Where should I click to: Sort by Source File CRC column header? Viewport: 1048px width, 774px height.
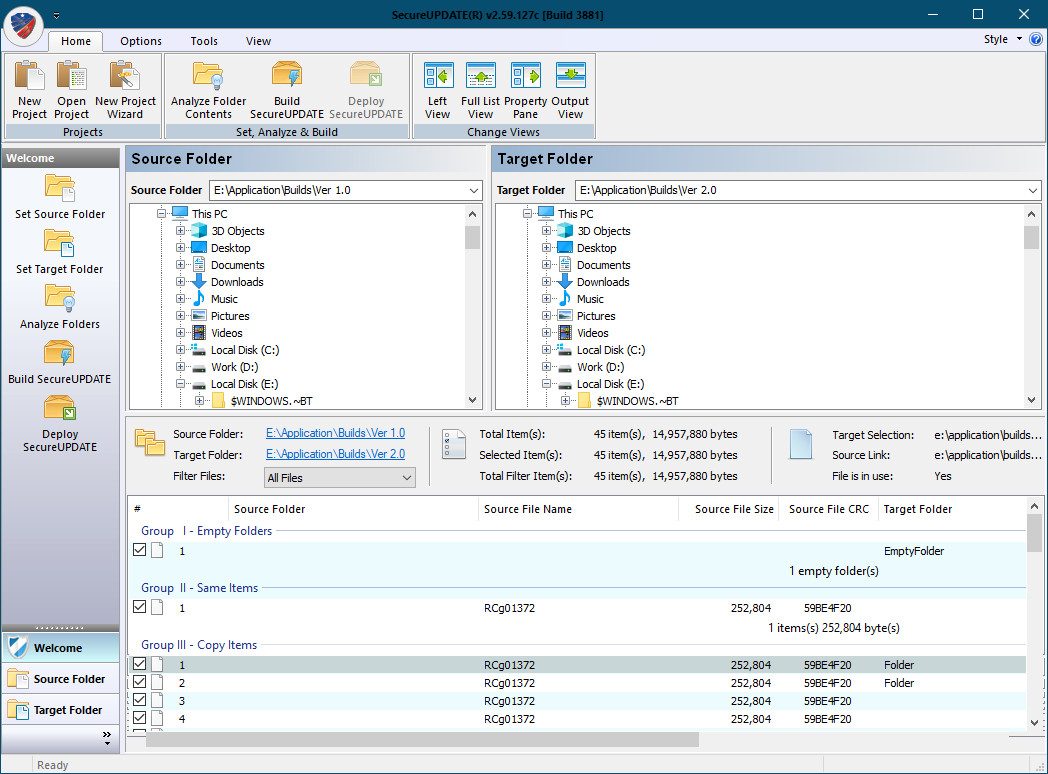click(x=829, y=509)
